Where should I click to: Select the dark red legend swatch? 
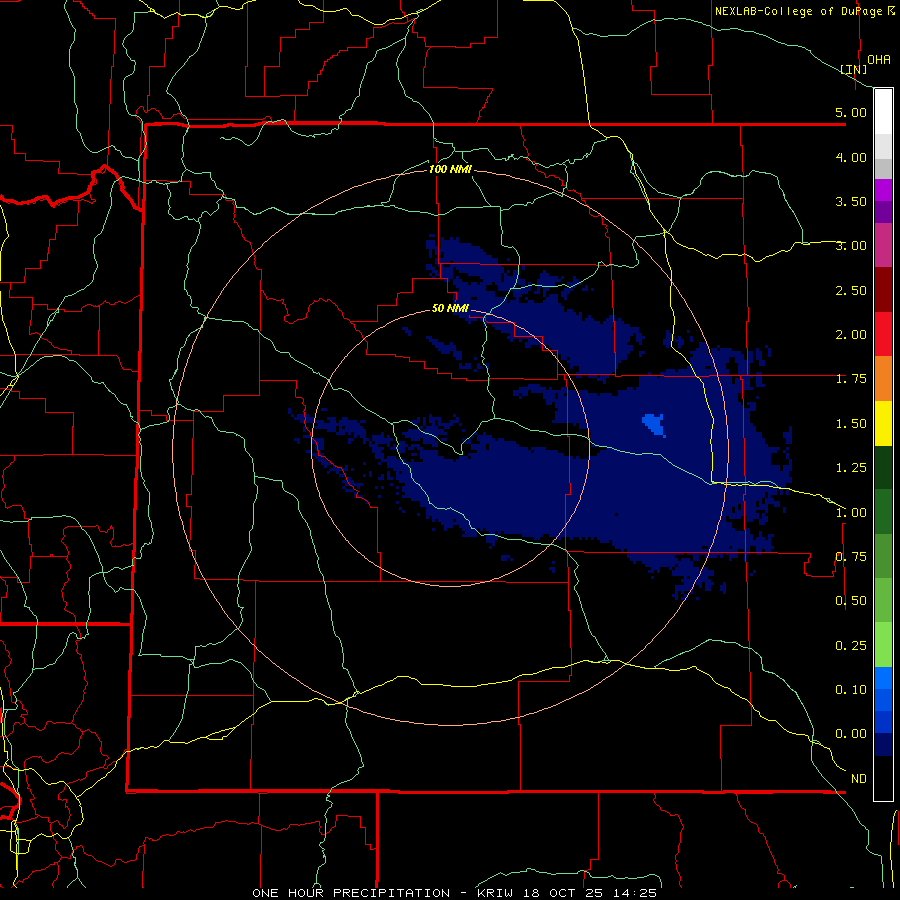click(x=883, y=290)
